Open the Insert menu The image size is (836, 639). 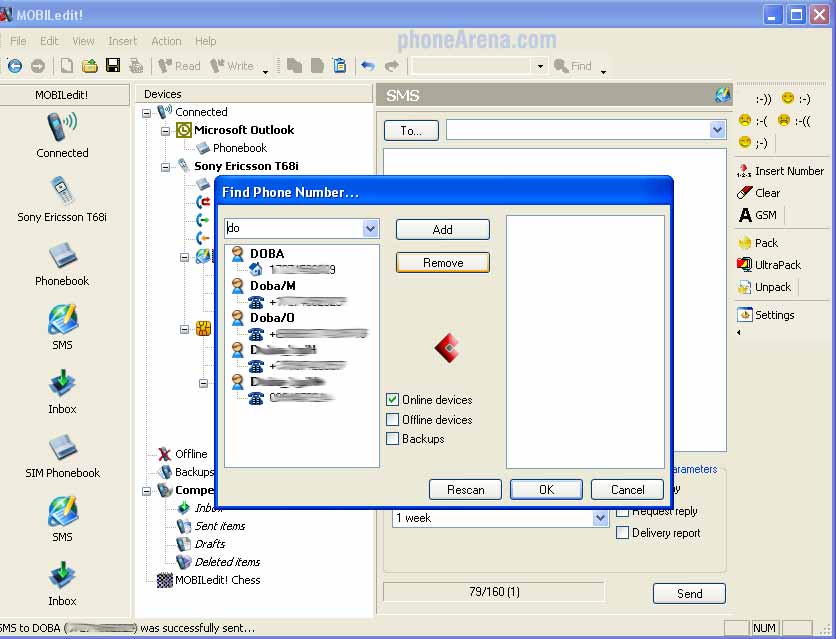123,41
